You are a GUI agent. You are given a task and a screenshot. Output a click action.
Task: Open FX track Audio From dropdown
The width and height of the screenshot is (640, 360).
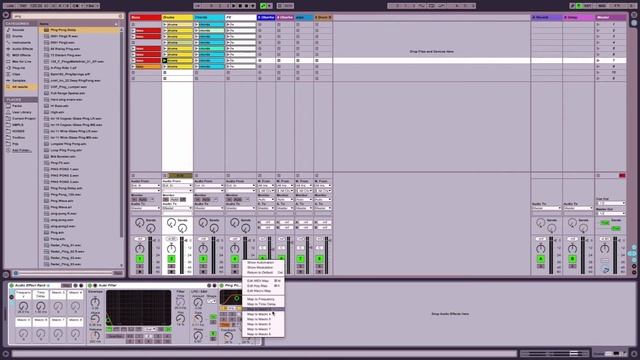[x=240, y=186]
